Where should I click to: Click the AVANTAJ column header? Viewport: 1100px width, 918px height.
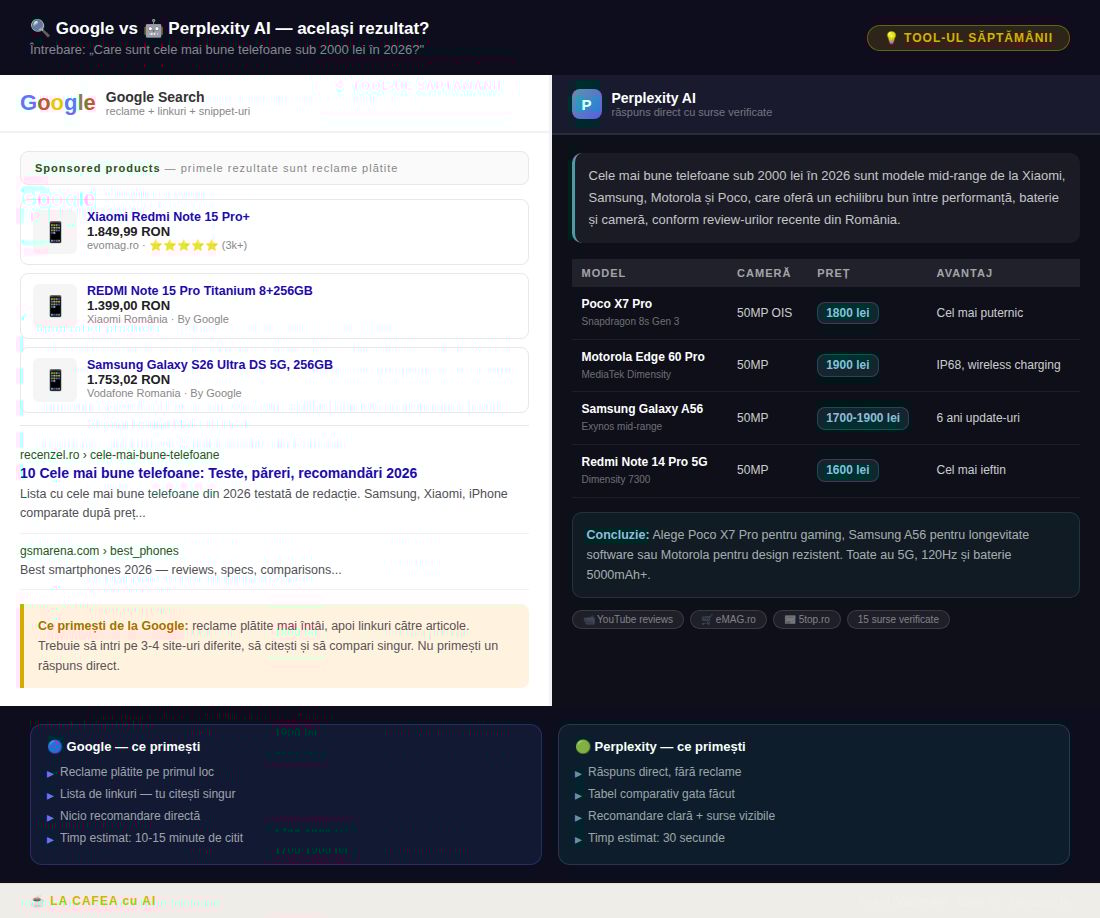[x=965, y=274]
